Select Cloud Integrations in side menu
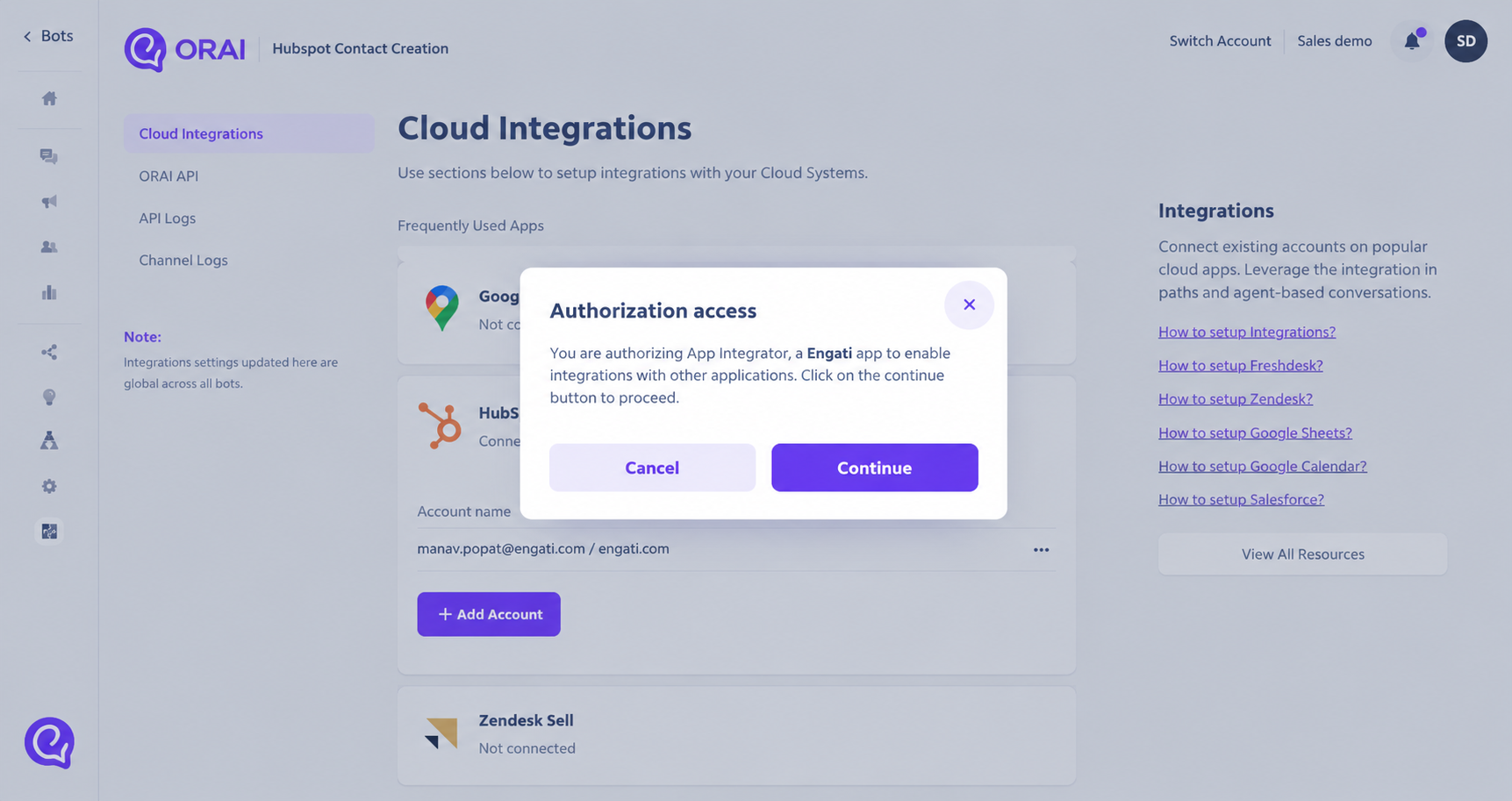 249,133
